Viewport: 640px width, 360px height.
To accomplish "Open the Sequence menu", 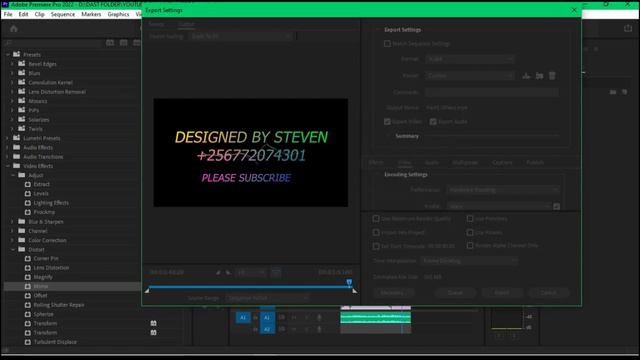I will tap(63, 14).
